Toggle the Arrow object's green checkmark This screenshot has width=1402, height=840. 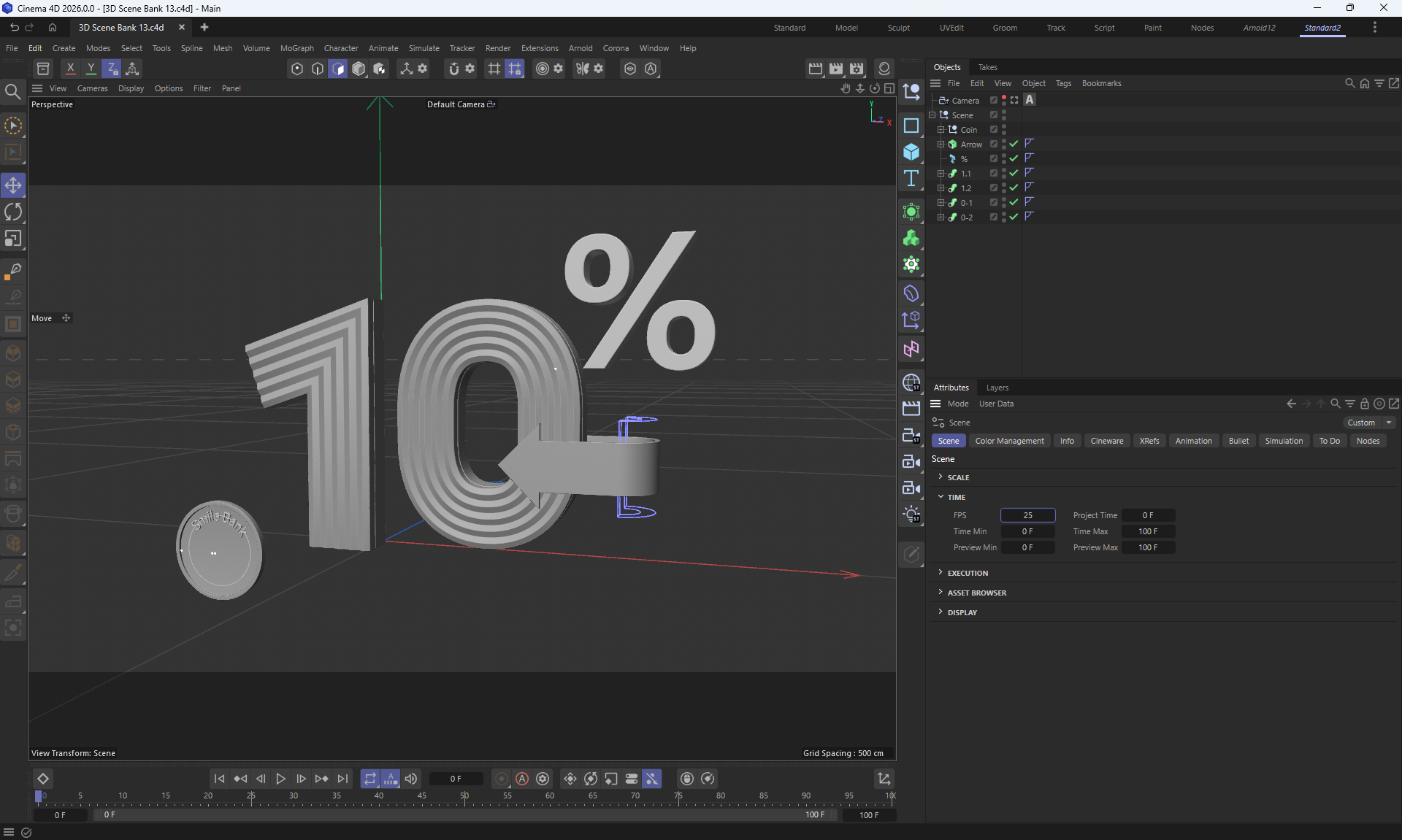click(1014, 145)
